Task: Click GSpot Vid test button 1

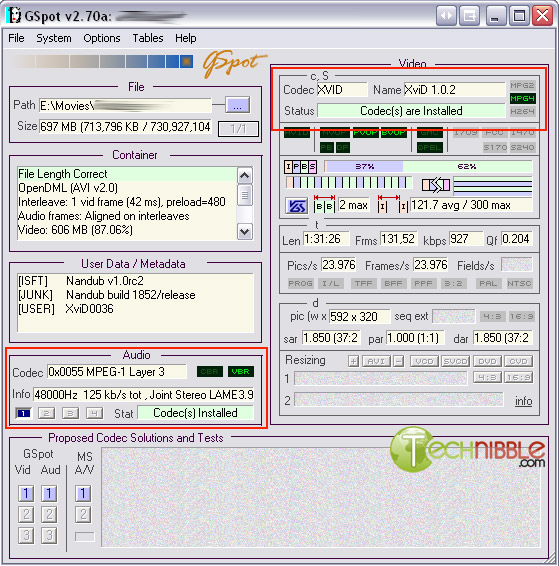Action: 26,493
